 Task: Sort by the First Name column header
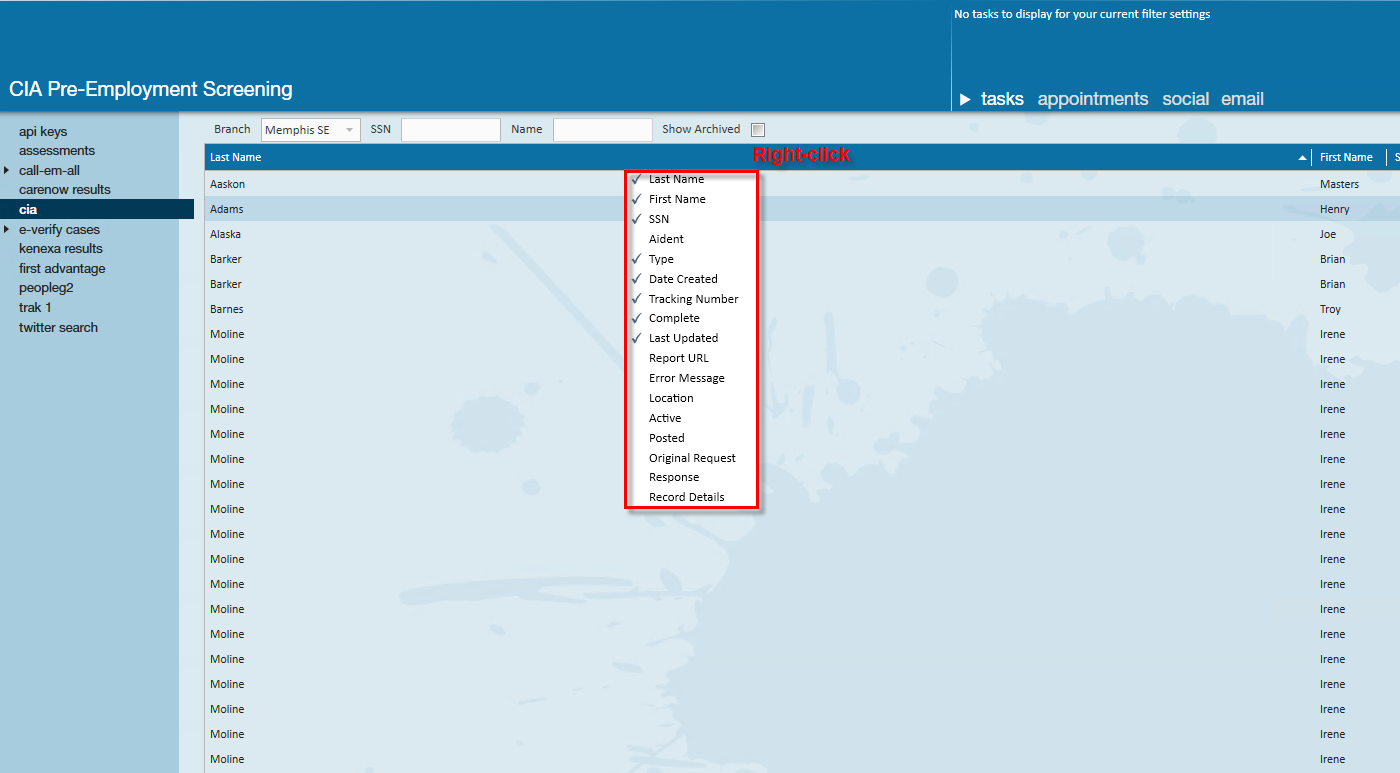coord(1346,157)
